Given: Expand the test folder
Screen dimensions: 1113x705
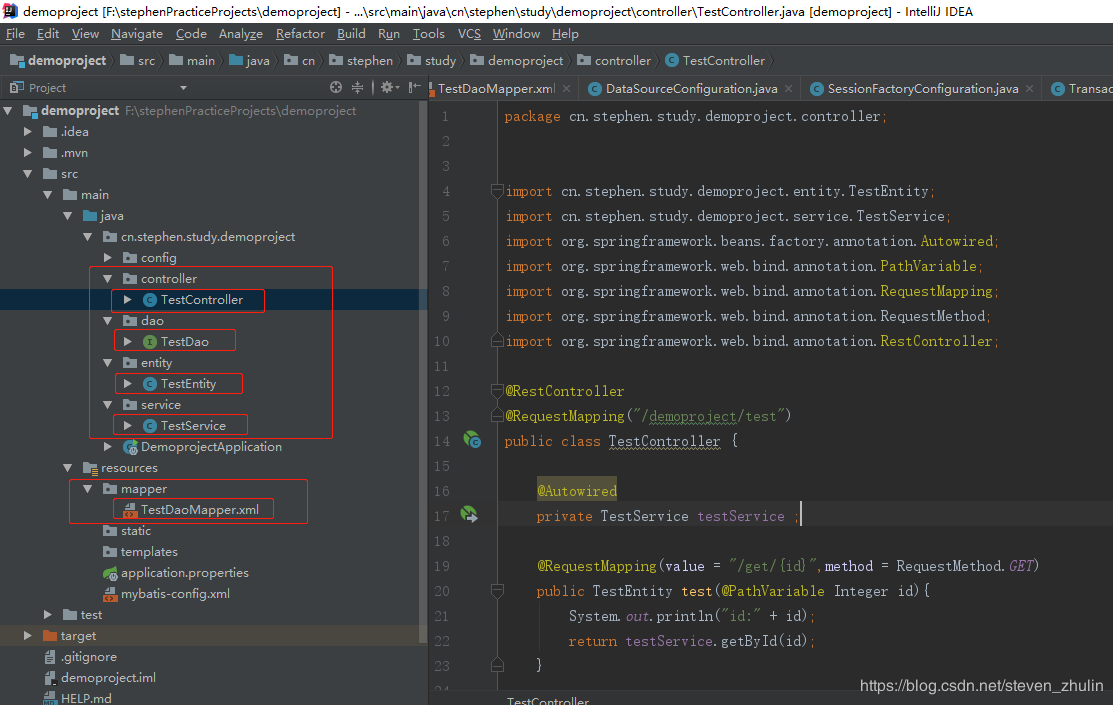Looking at the screenshot, I should coord(47,614).
